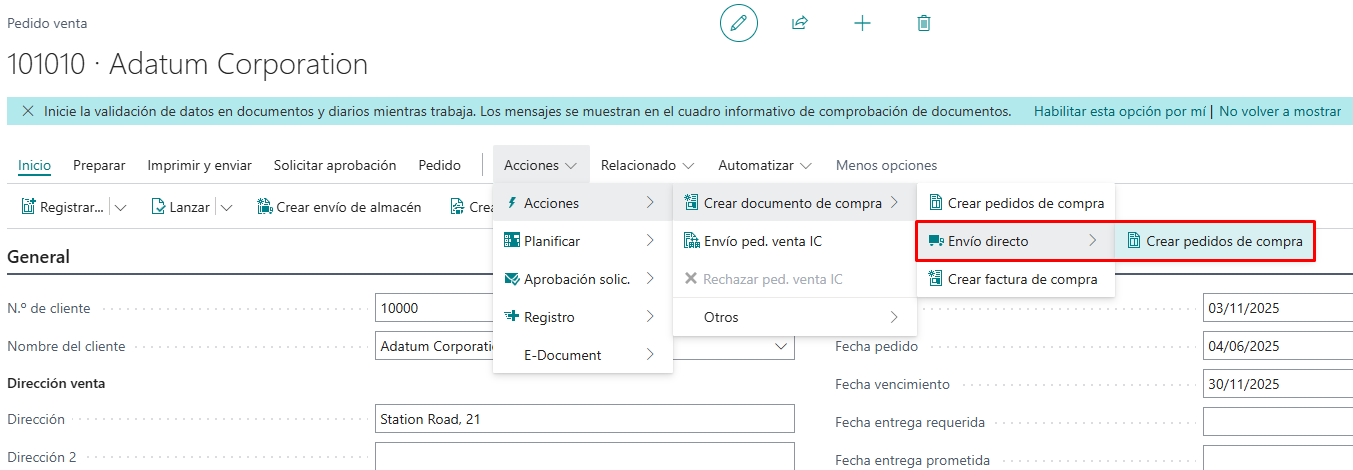Click the Planificar menu icon
1353x470 pixels.
[x=512, y=241]
